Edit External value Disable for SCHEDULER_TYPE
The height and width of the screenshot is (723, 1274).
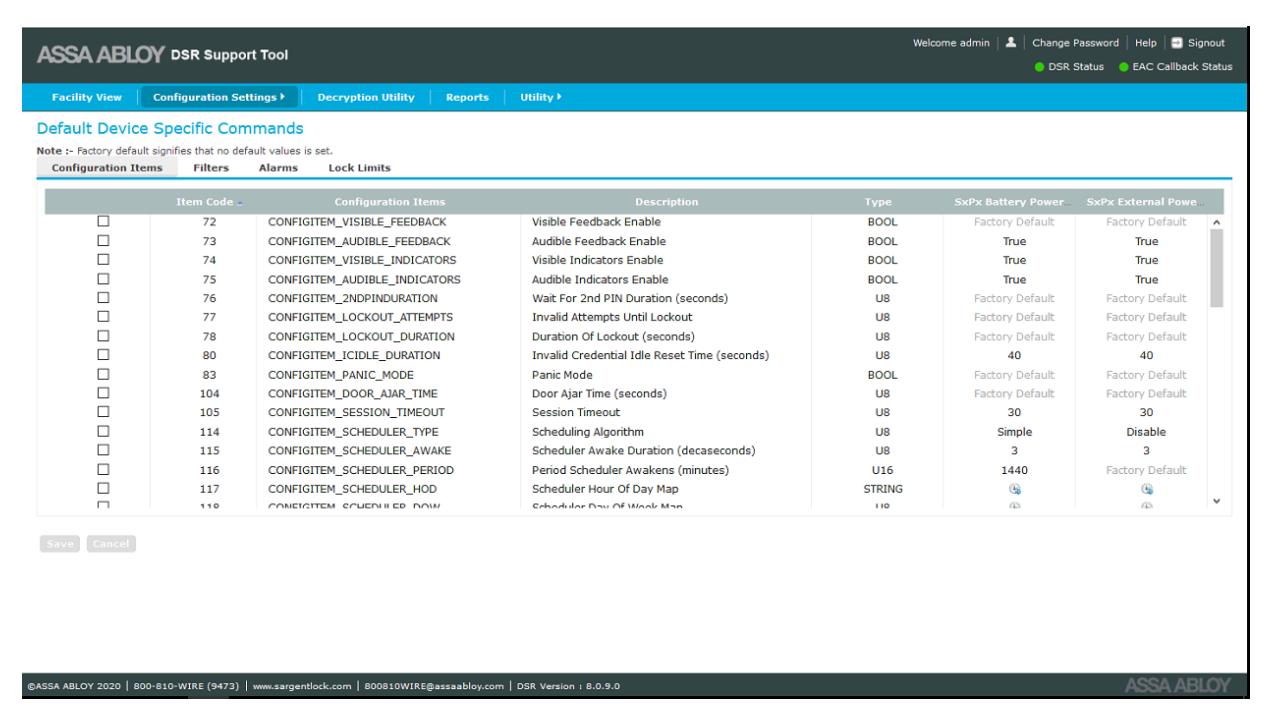tap(1146, 432)
